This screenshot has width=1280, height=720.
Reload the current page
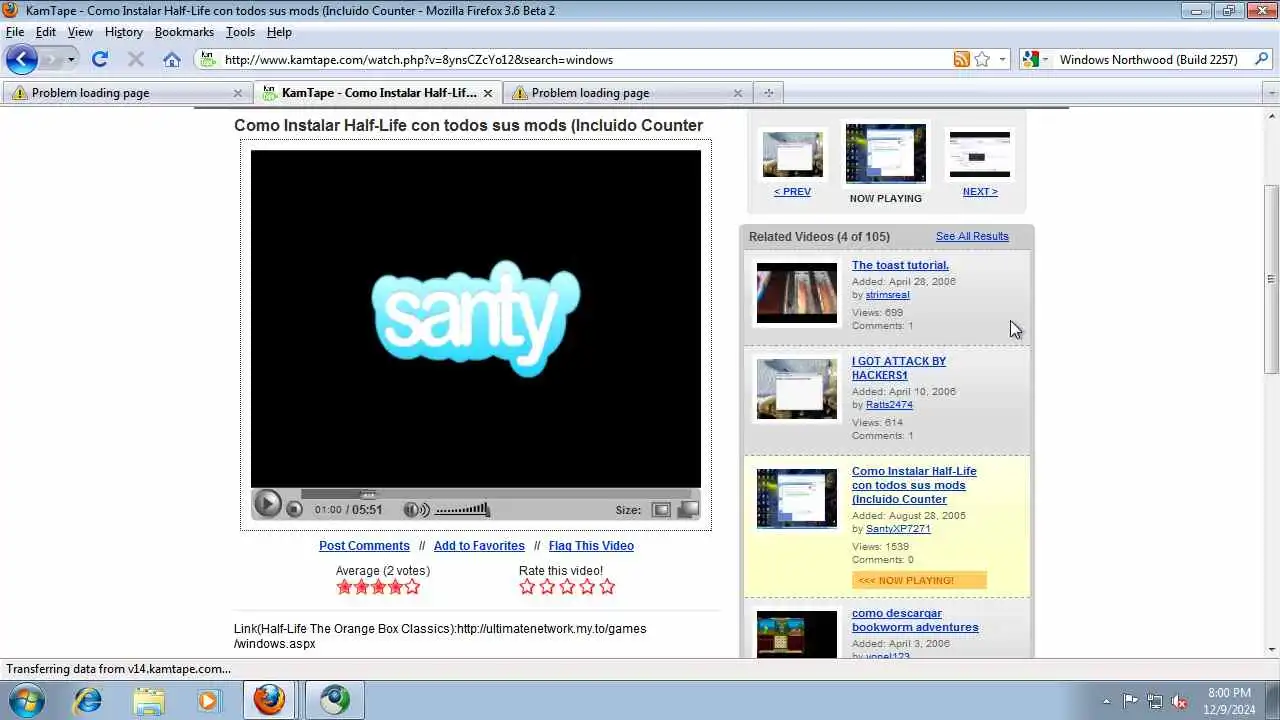[99, 59]
